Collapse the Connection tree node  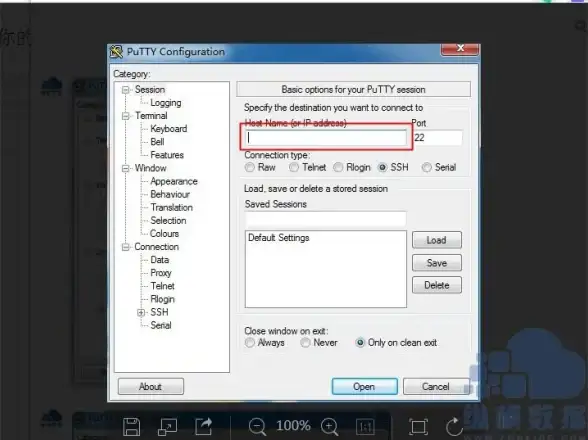click(x=126, y=247)
